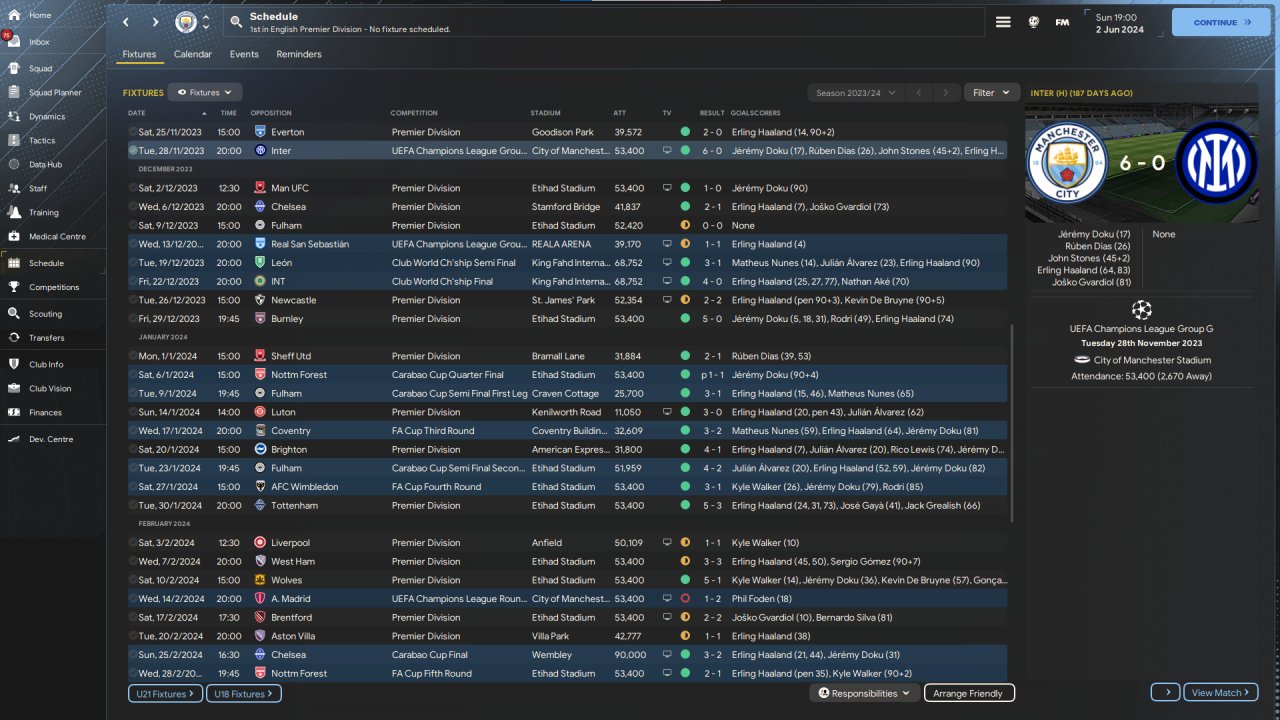Switch to the Reminders tab
The height and width of the screenshot is (720, 1280).
coord(299,54)
